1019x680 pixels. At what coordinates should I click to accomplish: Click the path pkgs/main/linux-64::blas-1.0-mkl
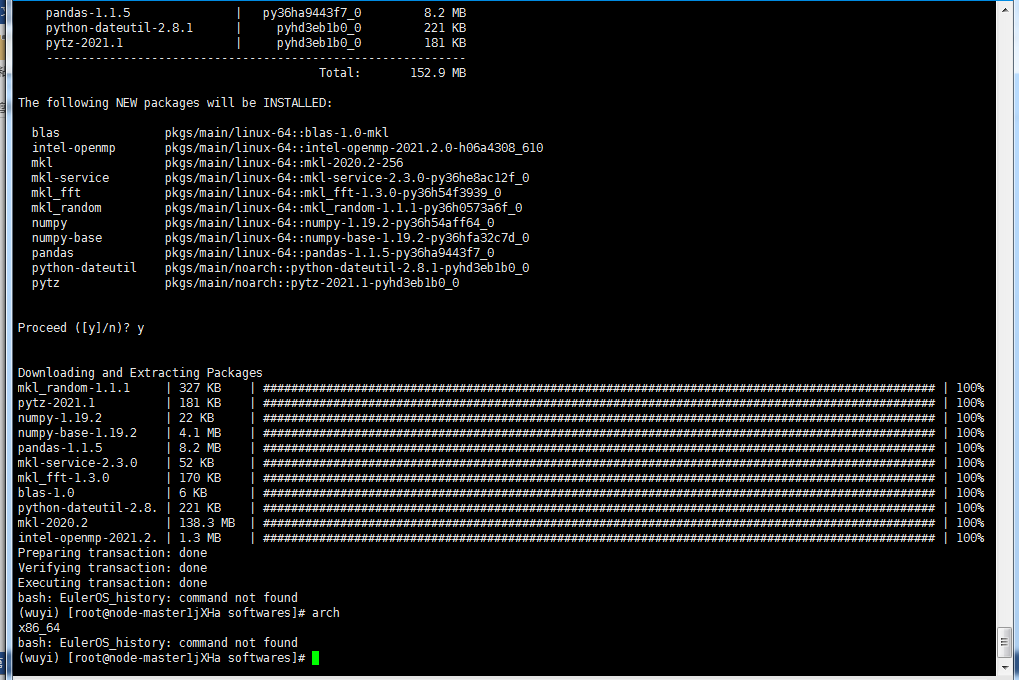(277, 133)
